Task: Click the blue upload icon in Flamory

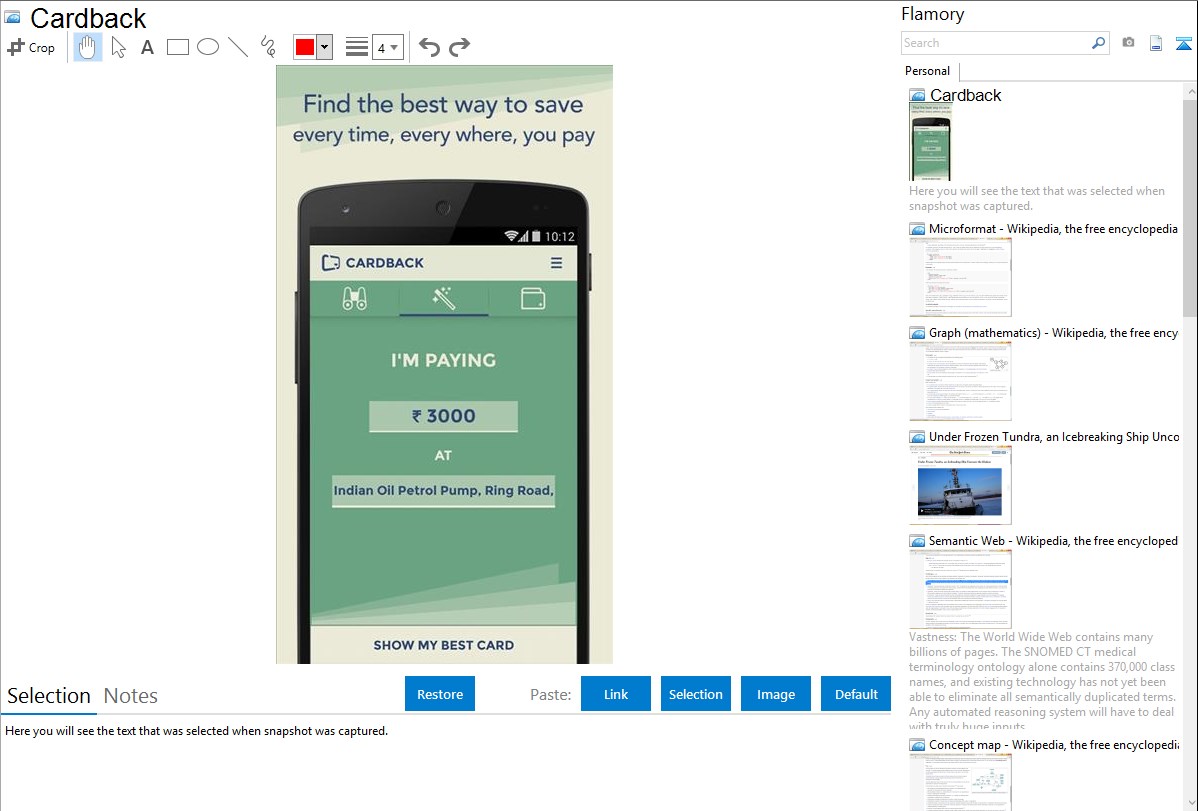Action: click(x=1183, y=43)
